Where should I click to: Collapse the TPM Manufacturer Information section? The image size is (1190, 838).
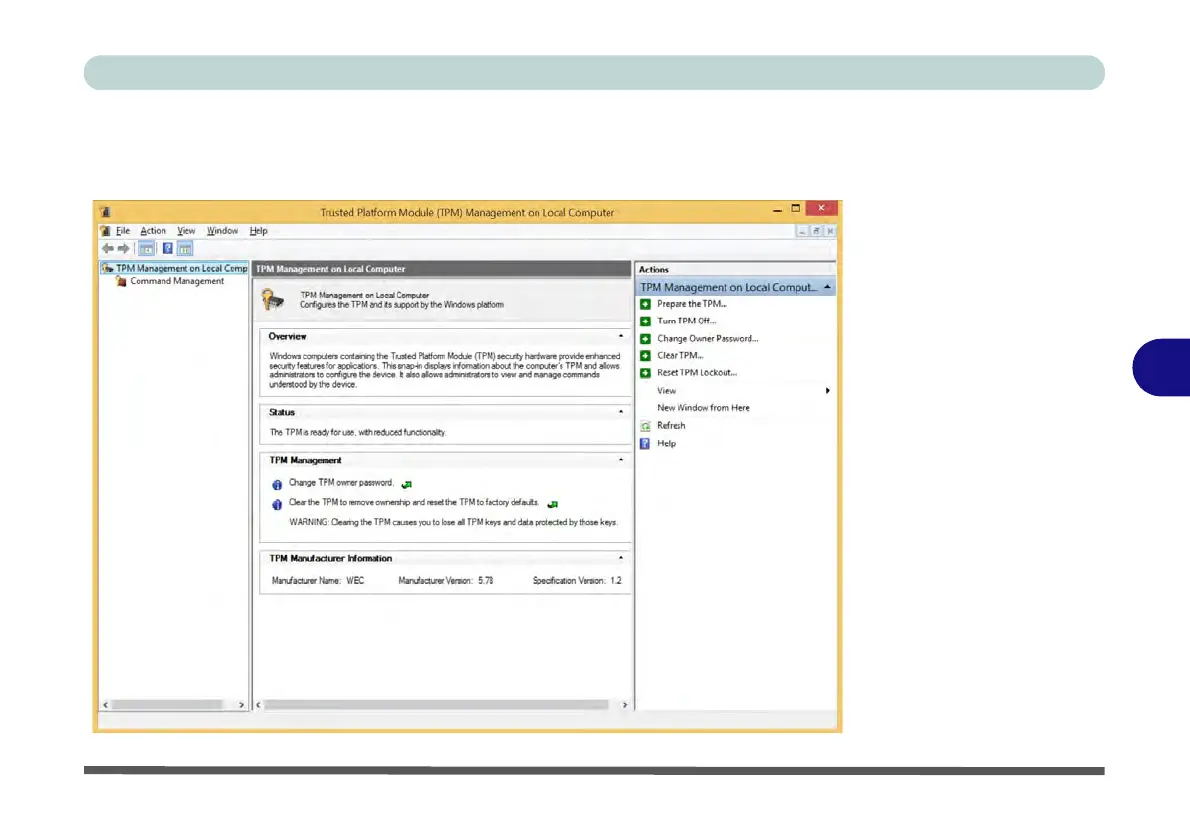(x=621, y=559)
